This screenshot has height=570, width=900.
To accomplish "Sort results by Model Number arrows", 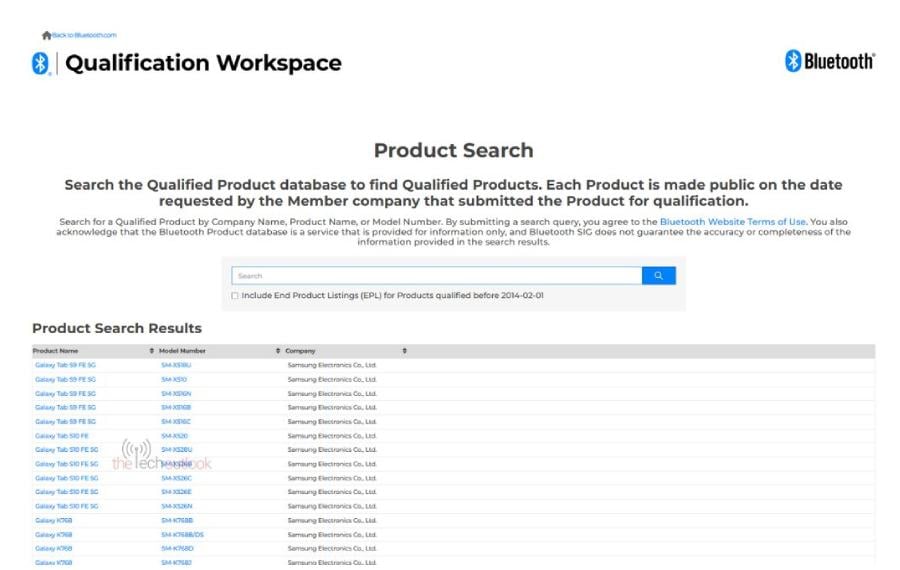I will [x=278, y=351].
